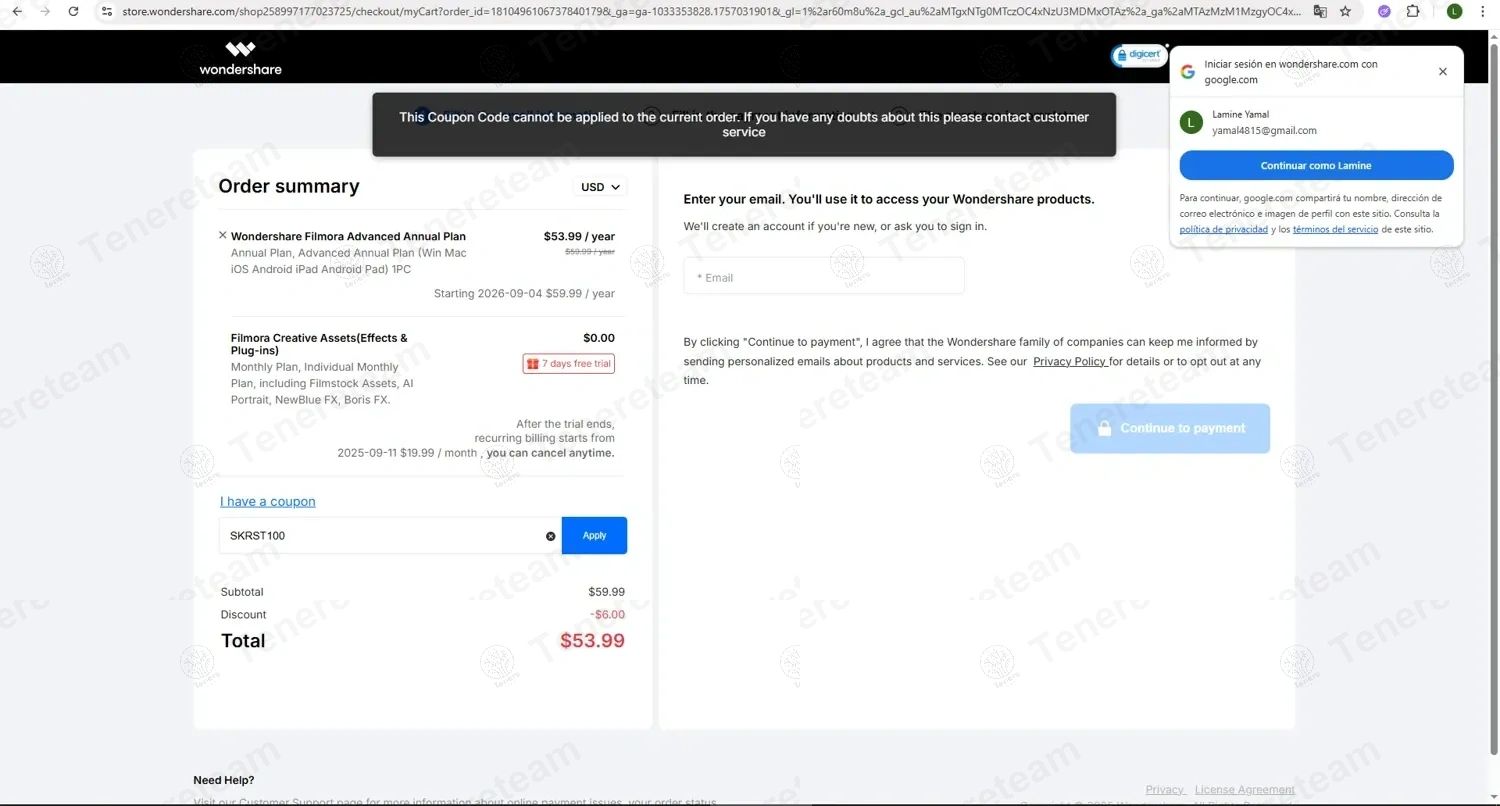Open the Privacy Policy link
Screen dimensions: 1500x806
pyautogui.click(x=1069, y=361)
